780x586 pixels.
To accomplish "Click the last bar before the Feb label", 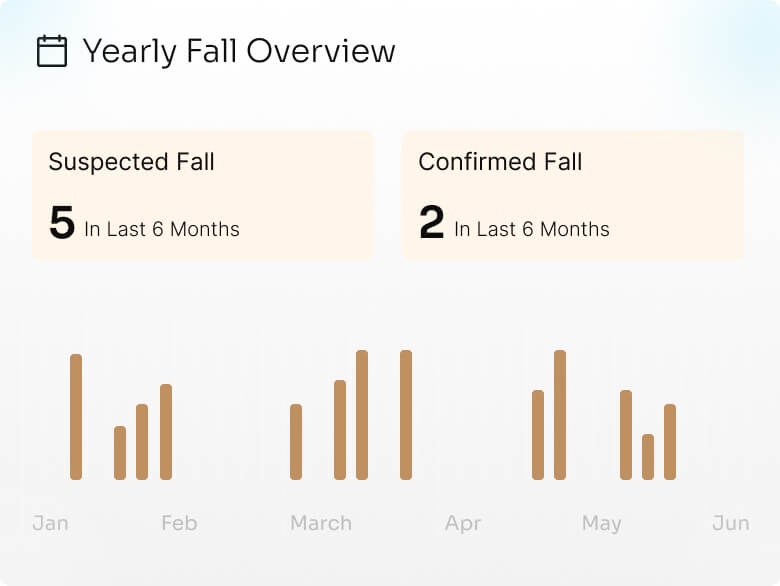I will 166,432.
